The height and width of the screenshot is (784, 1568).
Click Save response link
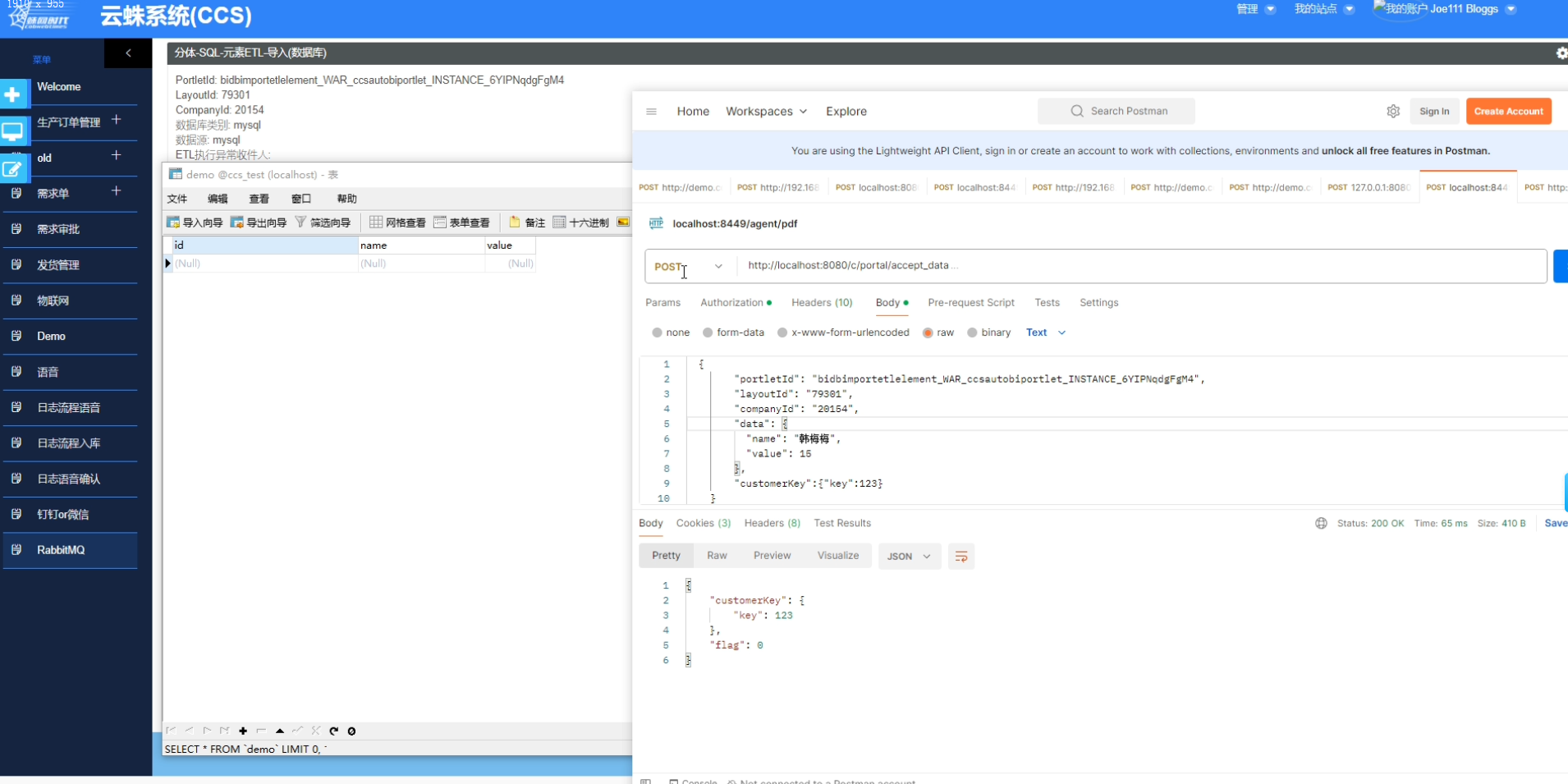coord(1556,523)
